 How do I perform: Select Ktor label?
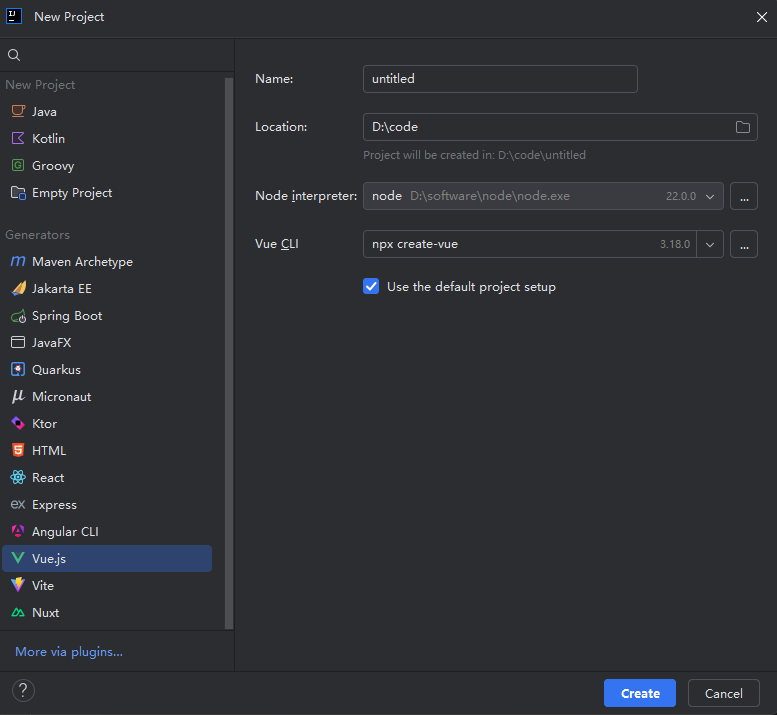click(x=44, y=424)
